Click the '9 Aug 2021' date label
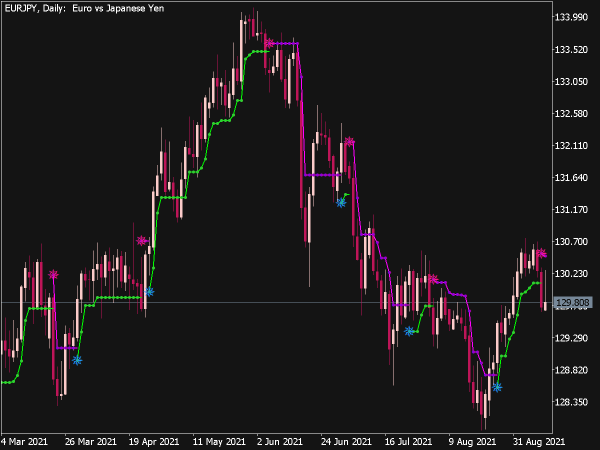The height and width of the screenshot is (450, 600). click(471, 442)
